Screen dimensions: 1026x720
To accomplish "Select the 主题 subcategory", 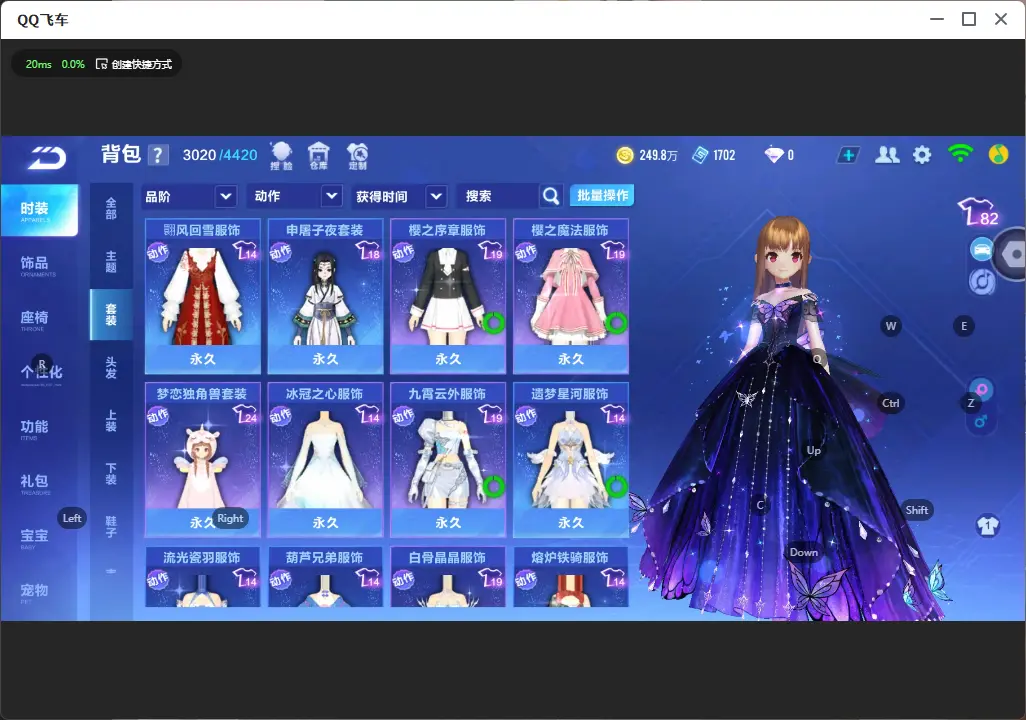I will pos(111,262).
